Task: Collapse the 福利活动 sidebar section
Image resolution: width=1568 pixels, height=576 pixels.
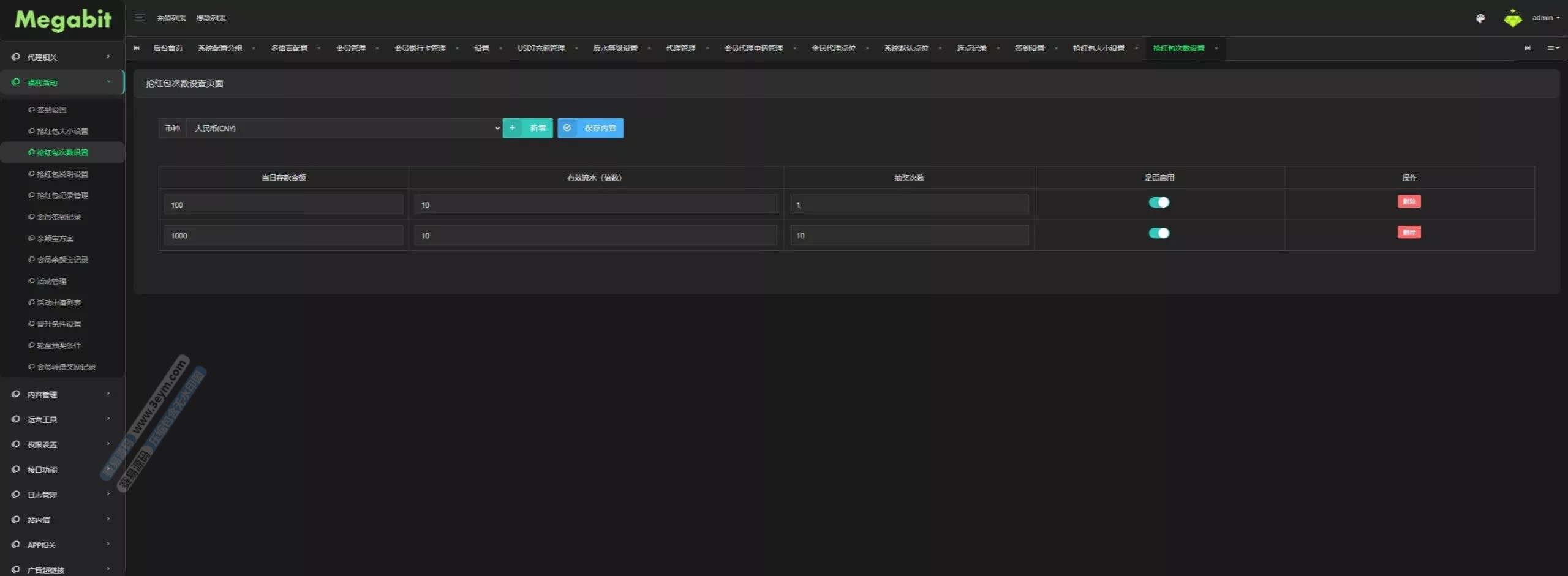Action: point(61,82)
